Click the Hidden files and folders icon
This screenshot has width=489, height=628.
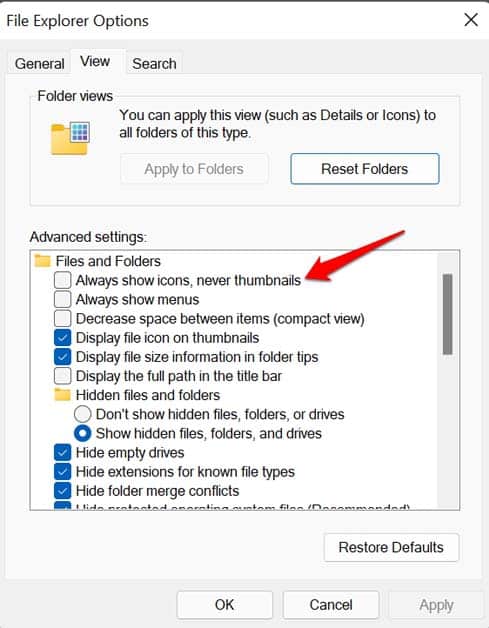pyautogui.click(x=62, y=395)
